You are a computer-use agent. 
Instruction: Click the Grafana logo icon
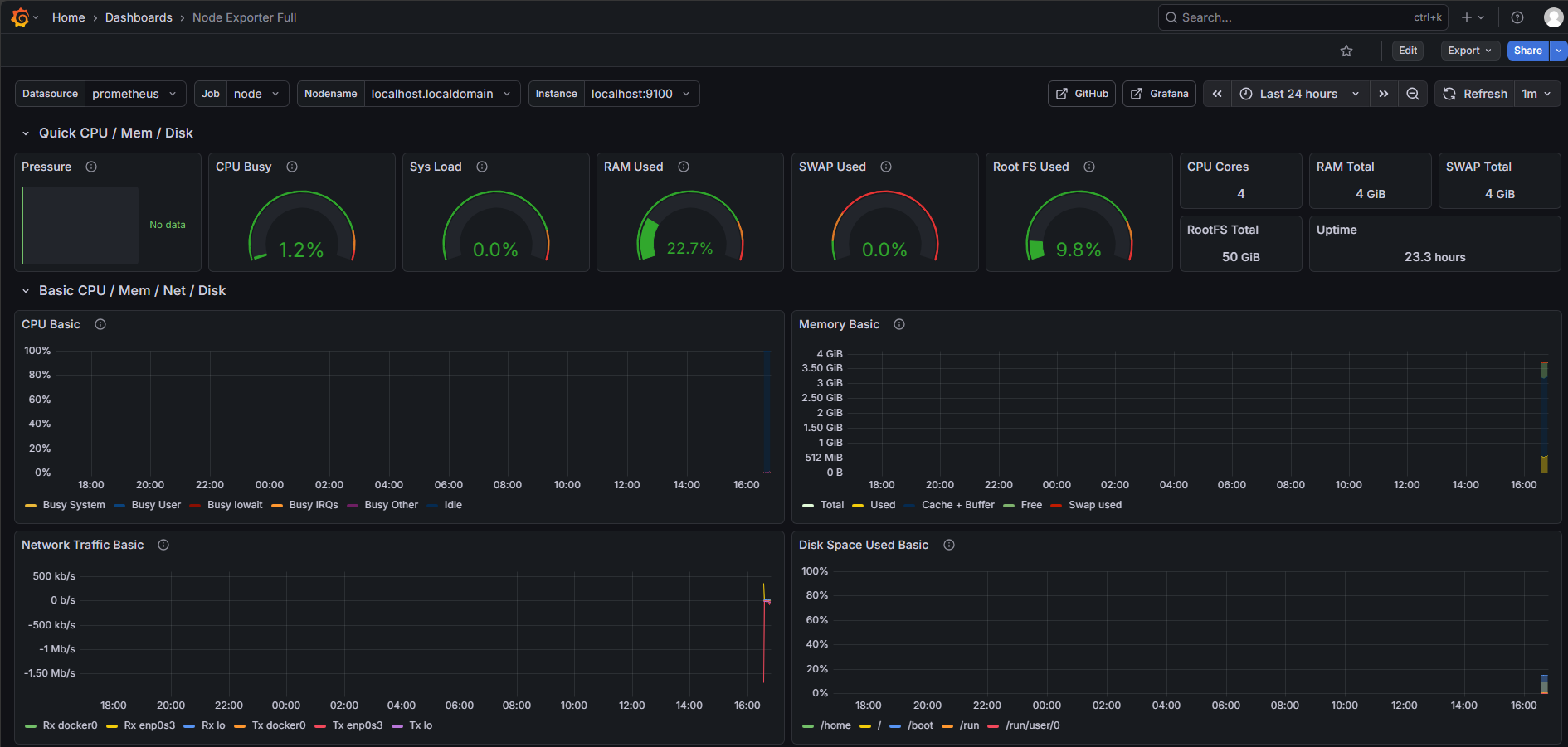click(x=20, y=17)
